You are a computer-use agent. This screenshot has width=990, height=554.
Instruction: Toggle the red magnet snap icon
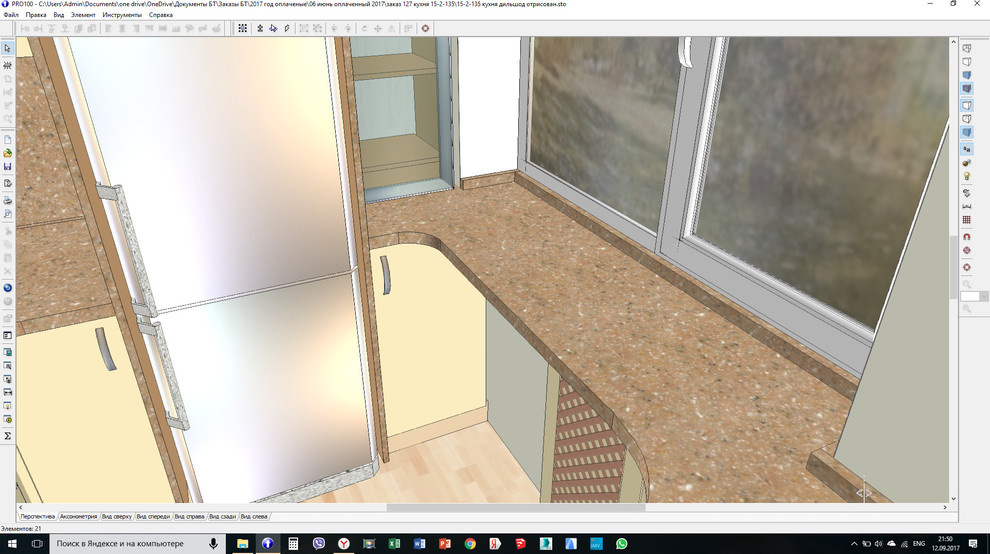click(967, 236)
